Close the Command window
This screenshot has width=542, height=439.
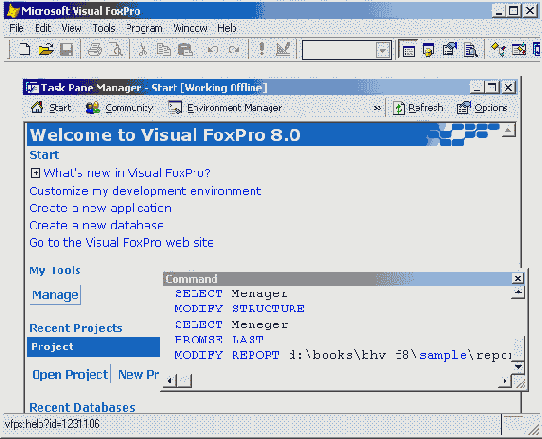click(517, 278)
